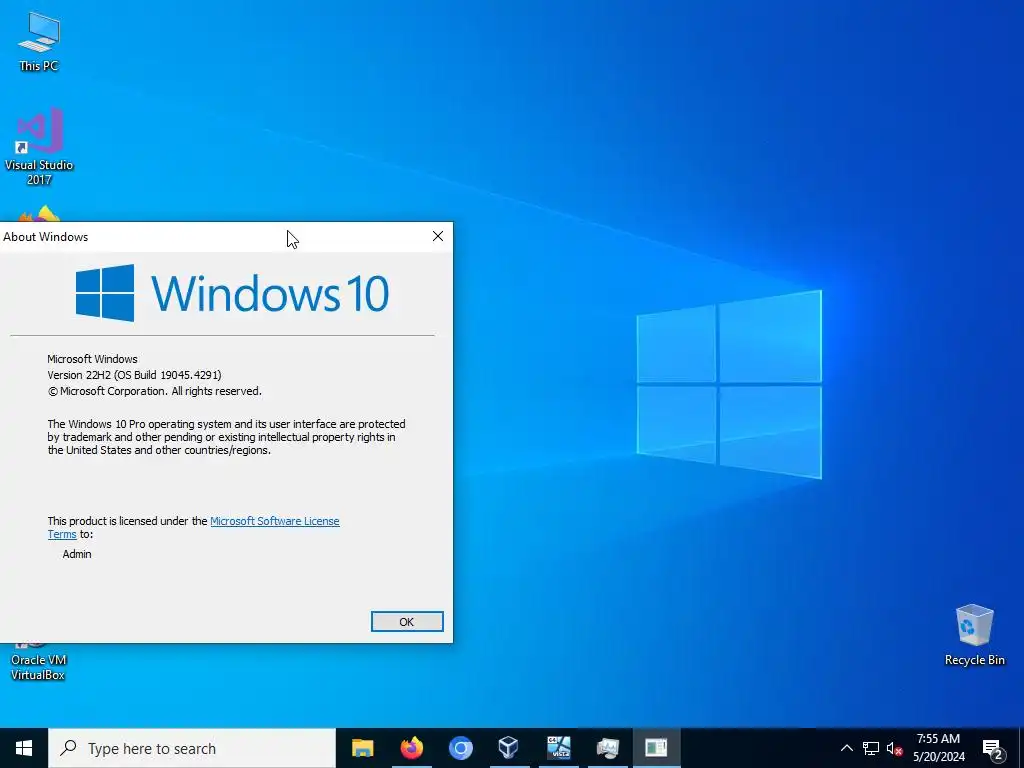This screenshot has height=768, width=1024.
Task: Click the Version 22H2 build text
Action: pos(135,375)
